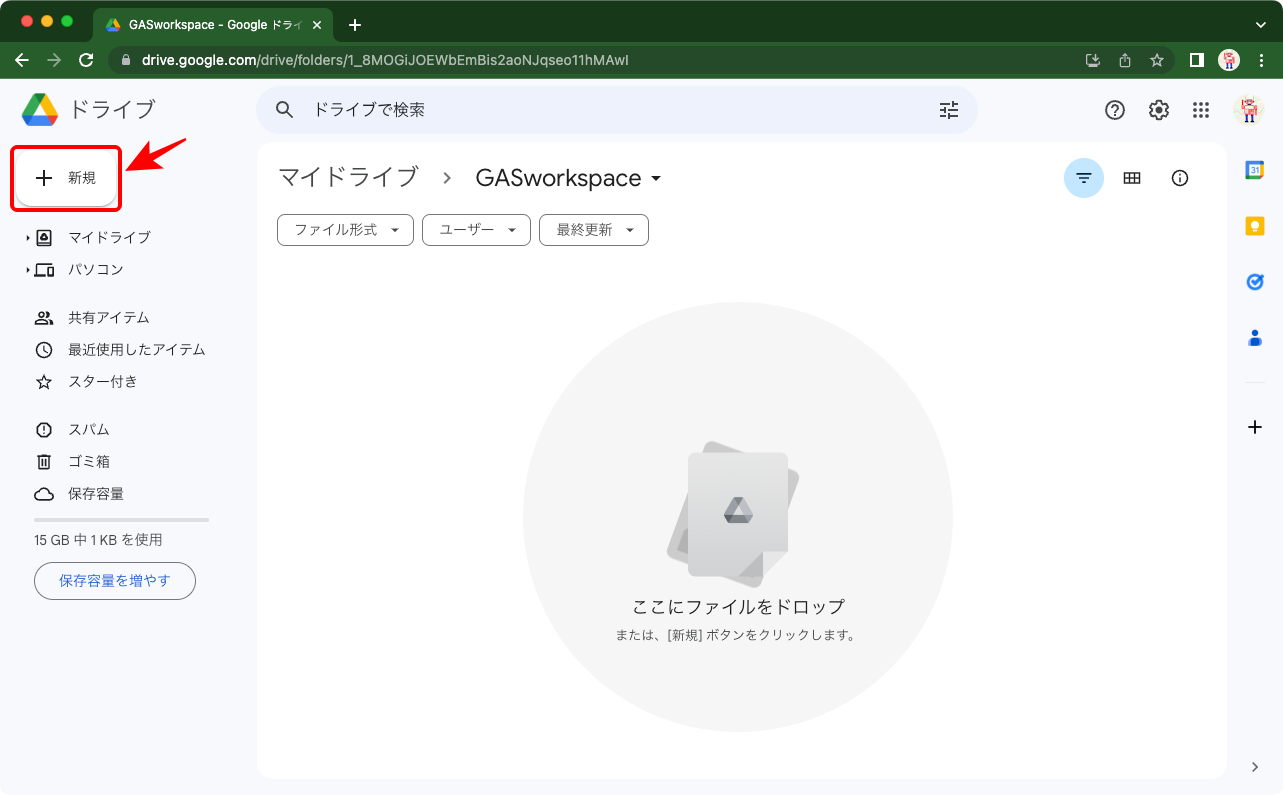Open Google Calendar from the side panel

(1255, 170)
